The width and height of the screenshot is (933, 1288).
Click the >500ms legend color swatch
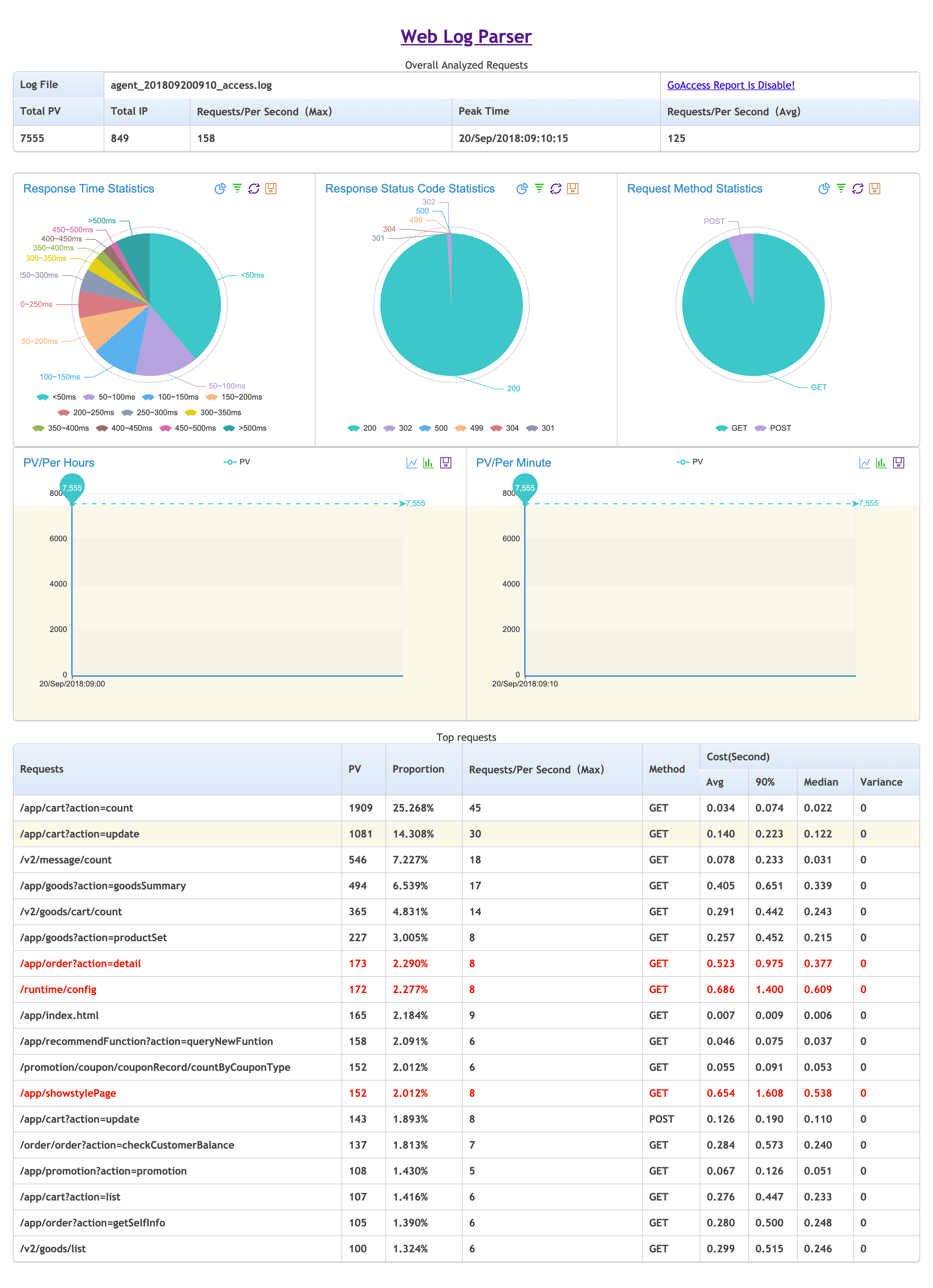[229, 428]
